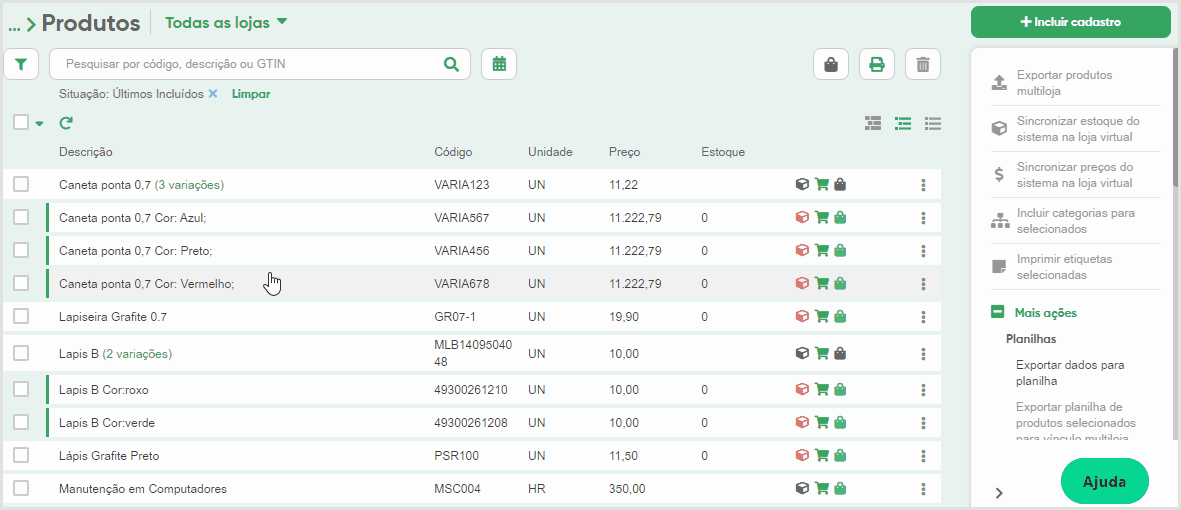1181x510 pixels.
Task: Click the Preço column header
Action: pos(624,152)
